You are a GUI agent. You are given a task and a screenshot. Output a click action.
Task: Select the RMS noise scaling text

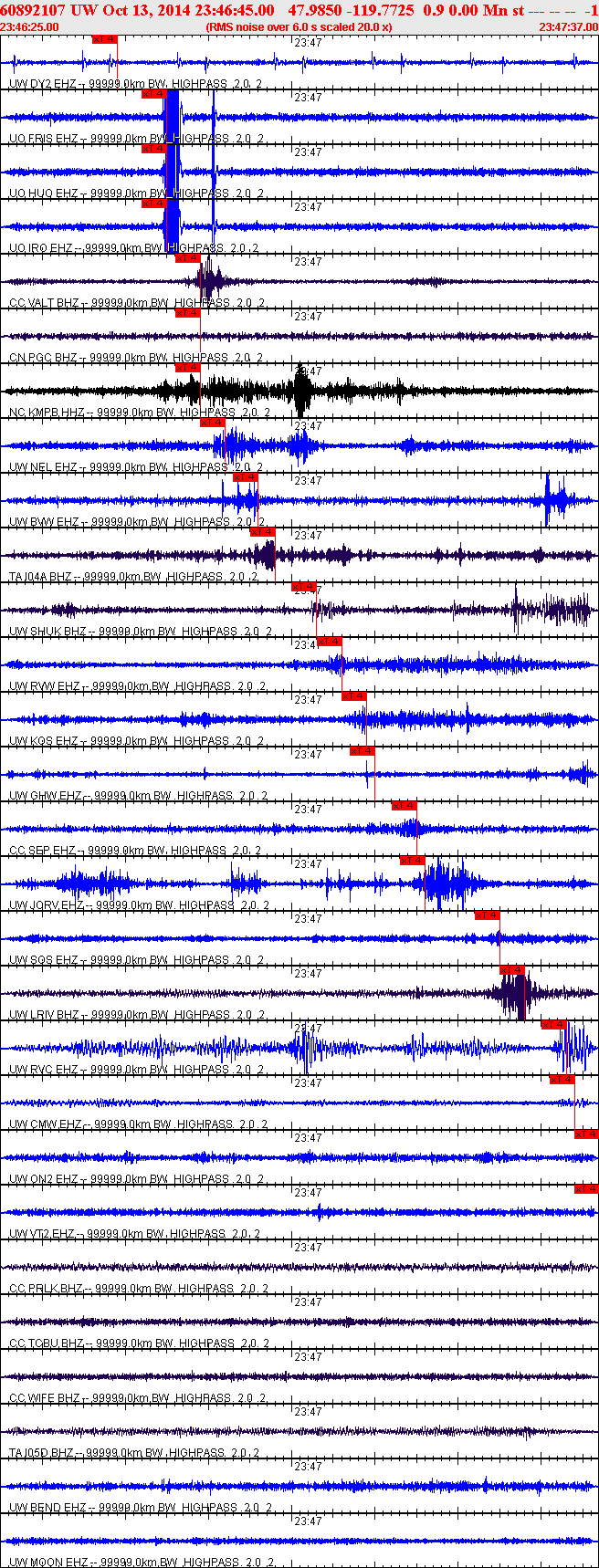pos(299,26)
